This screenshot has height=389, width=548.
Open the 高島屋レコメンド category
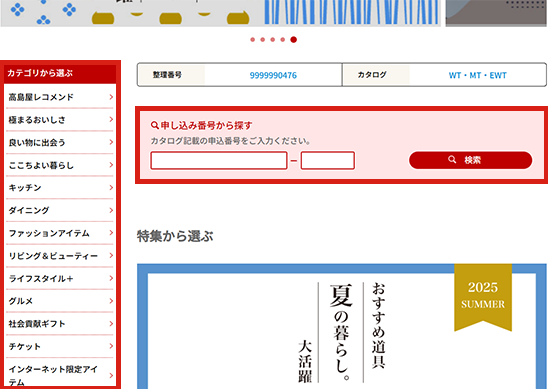(60, 97)
